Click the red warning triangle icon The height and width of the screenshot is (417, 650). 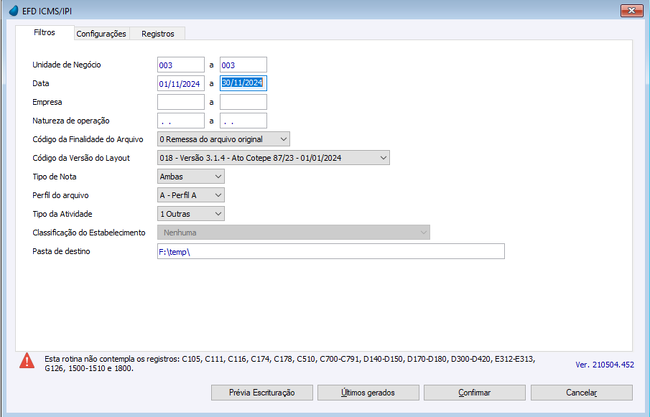(x=27, y=360)
